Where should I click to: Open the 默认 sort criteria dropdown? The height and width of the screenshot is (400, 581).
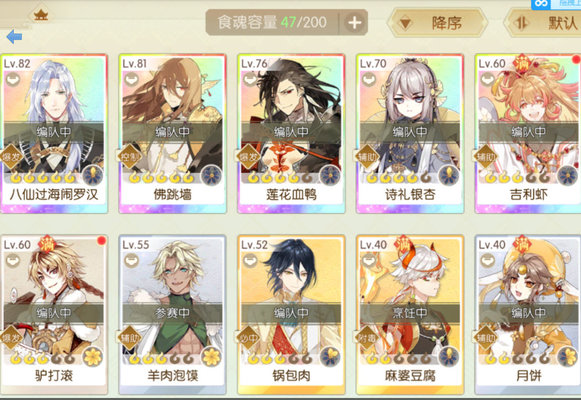(x=543, y=23)
